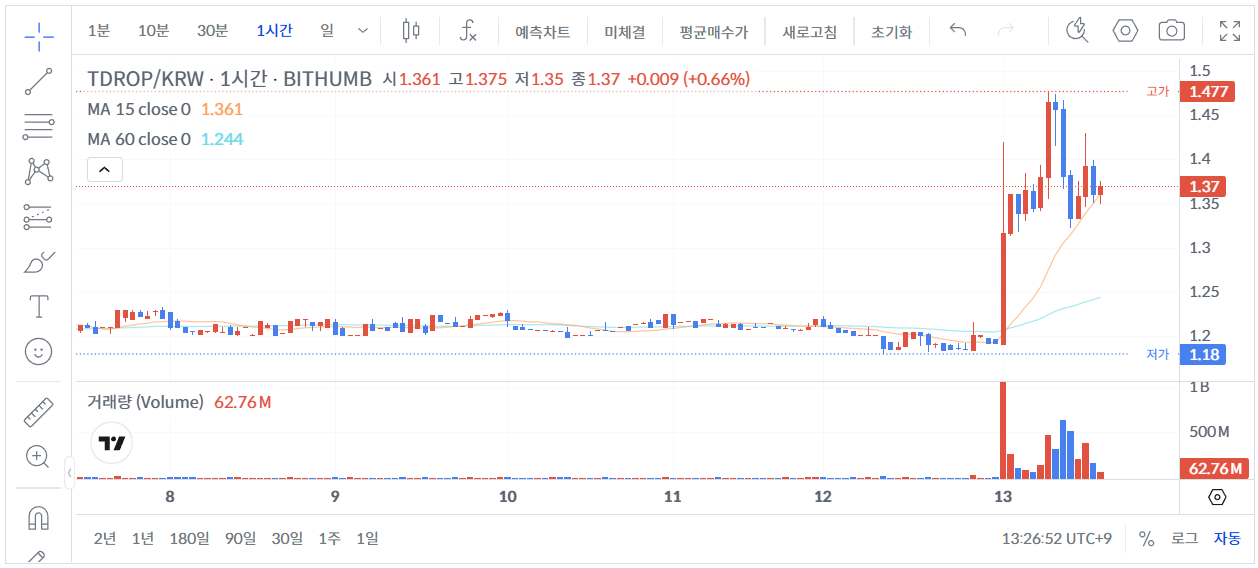Take a chart snapshot with camera
The height and width of the screenshot is (568, 1258).
pos(1172,31)
